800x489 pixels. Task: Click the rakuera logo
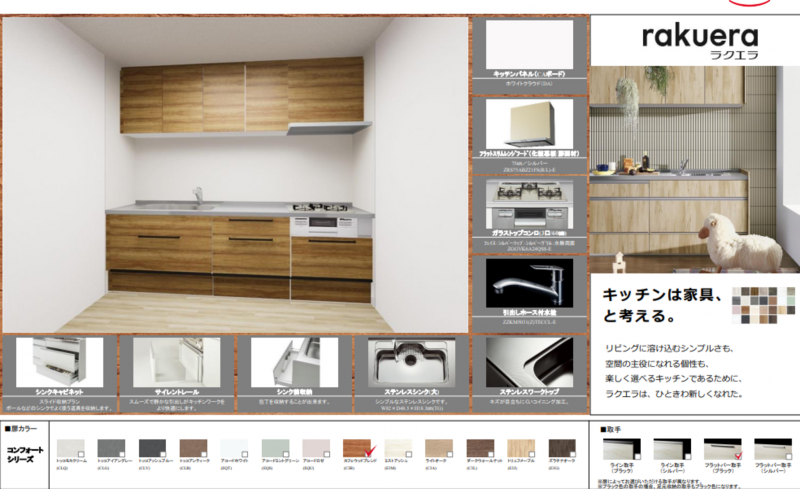click(x=691, y=39)
